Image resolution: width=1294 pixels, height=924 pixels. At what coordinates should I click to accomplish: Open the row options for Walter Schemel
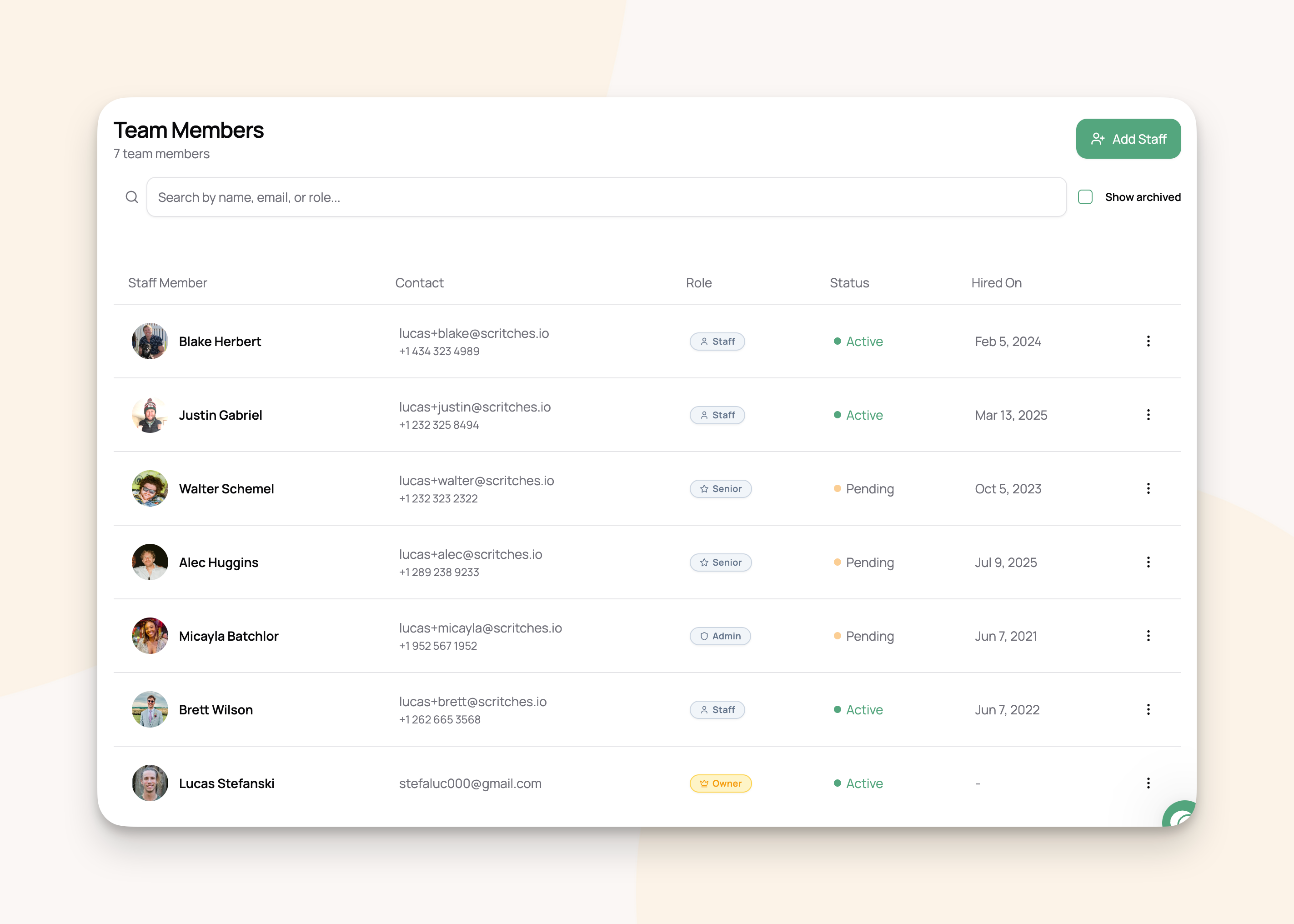[1148, 488]
